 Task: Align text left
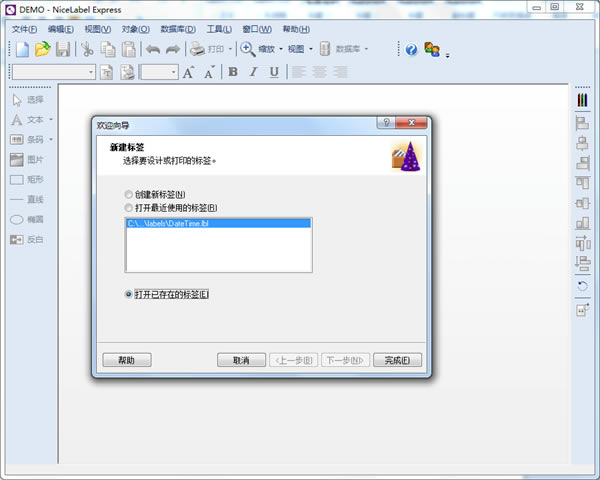pyautogui.click(x=299, y=72)
